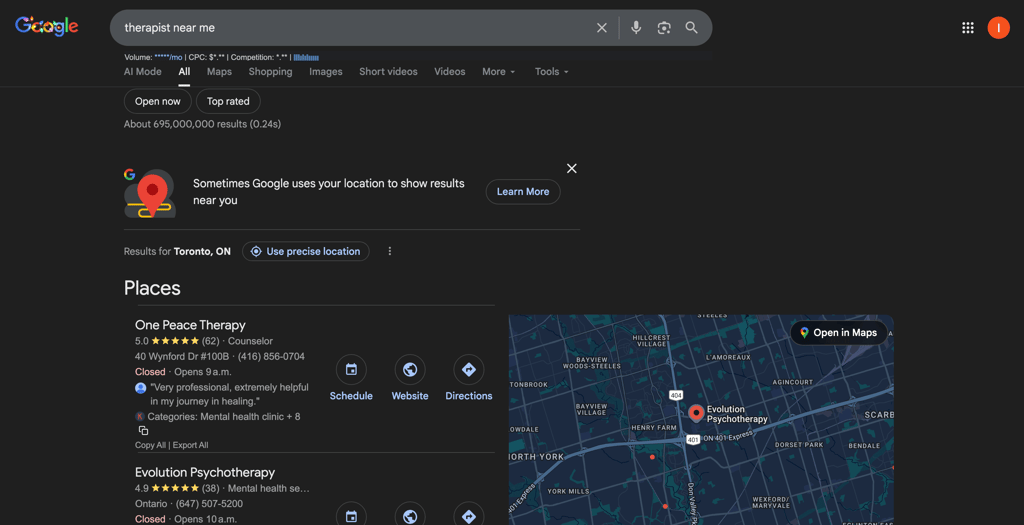Screen dimensions: 1024x525
Task: Click the phone number (647) 507-5200
Action: [210, 504]
